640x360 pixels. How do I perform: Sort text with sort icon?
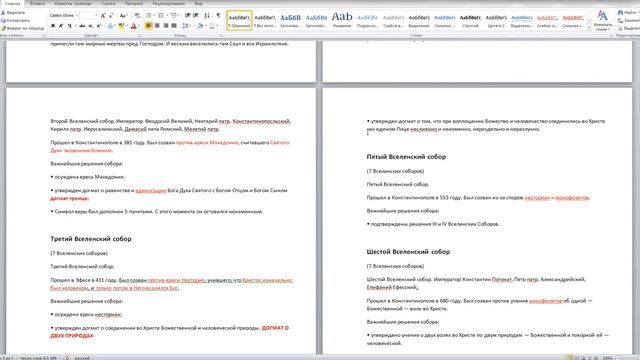(207, 16)
